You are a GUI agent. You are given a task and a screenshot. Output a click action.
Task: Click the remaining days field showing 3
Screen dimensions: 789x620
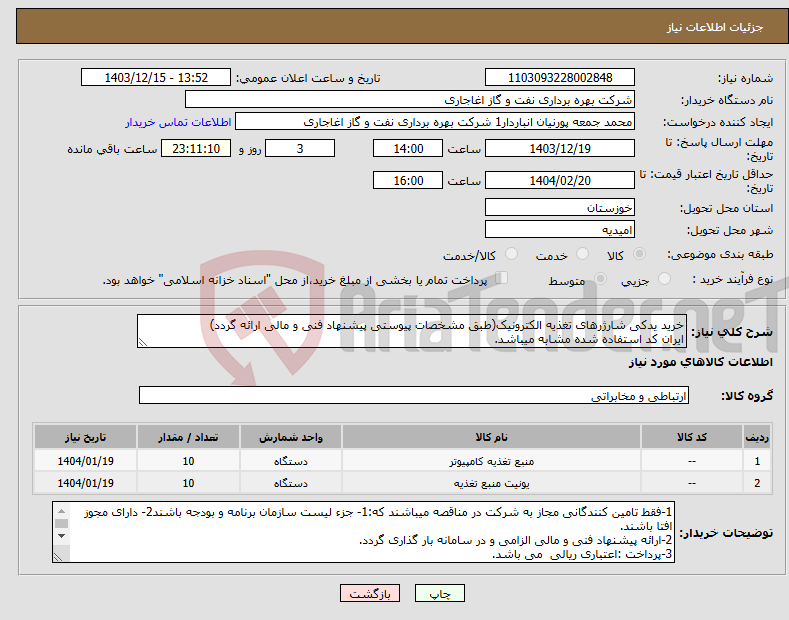tap(300, 148)
